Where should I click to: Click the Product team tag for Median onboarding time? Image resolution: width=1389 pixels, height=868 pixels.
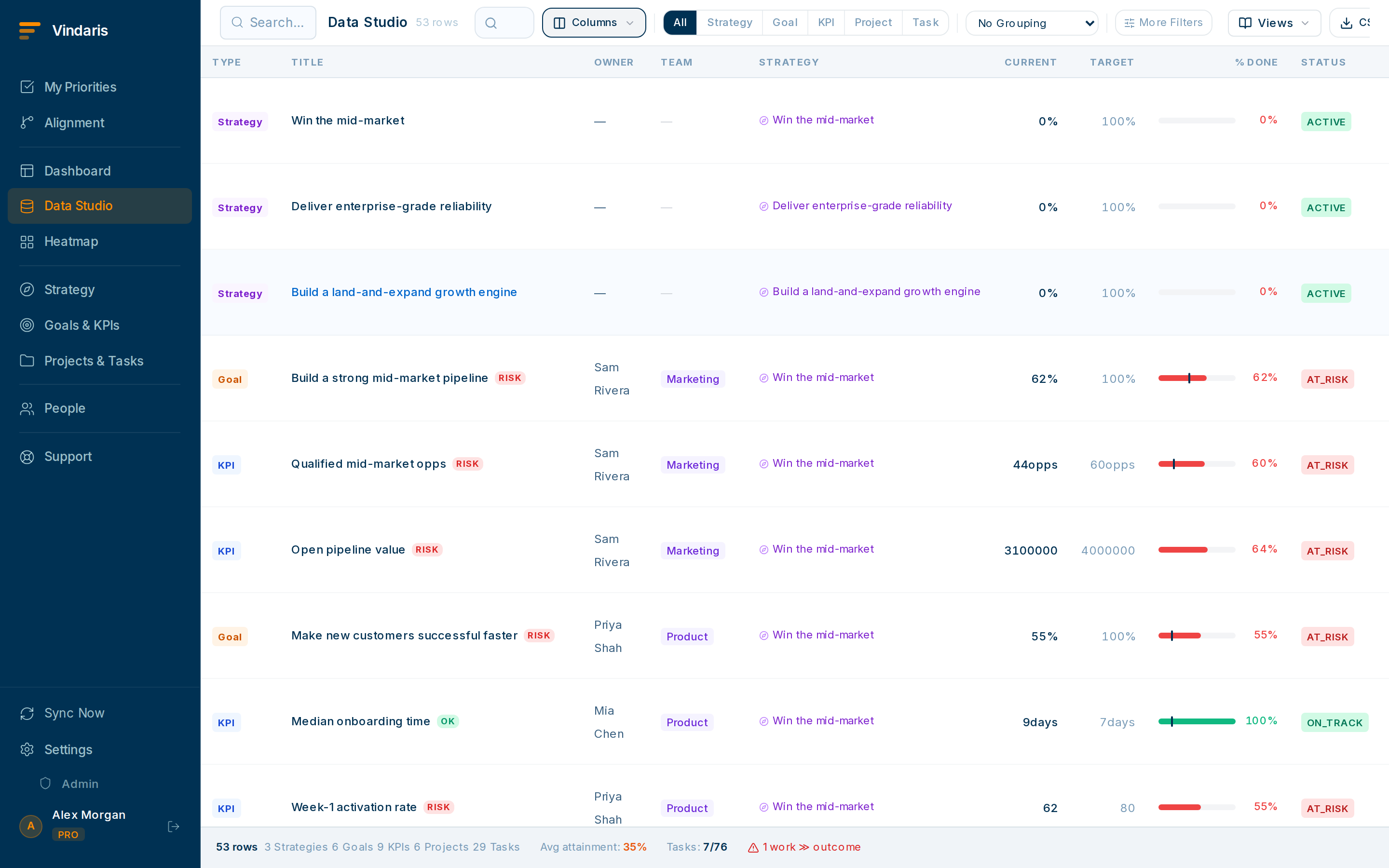click(x=687, y=722)
